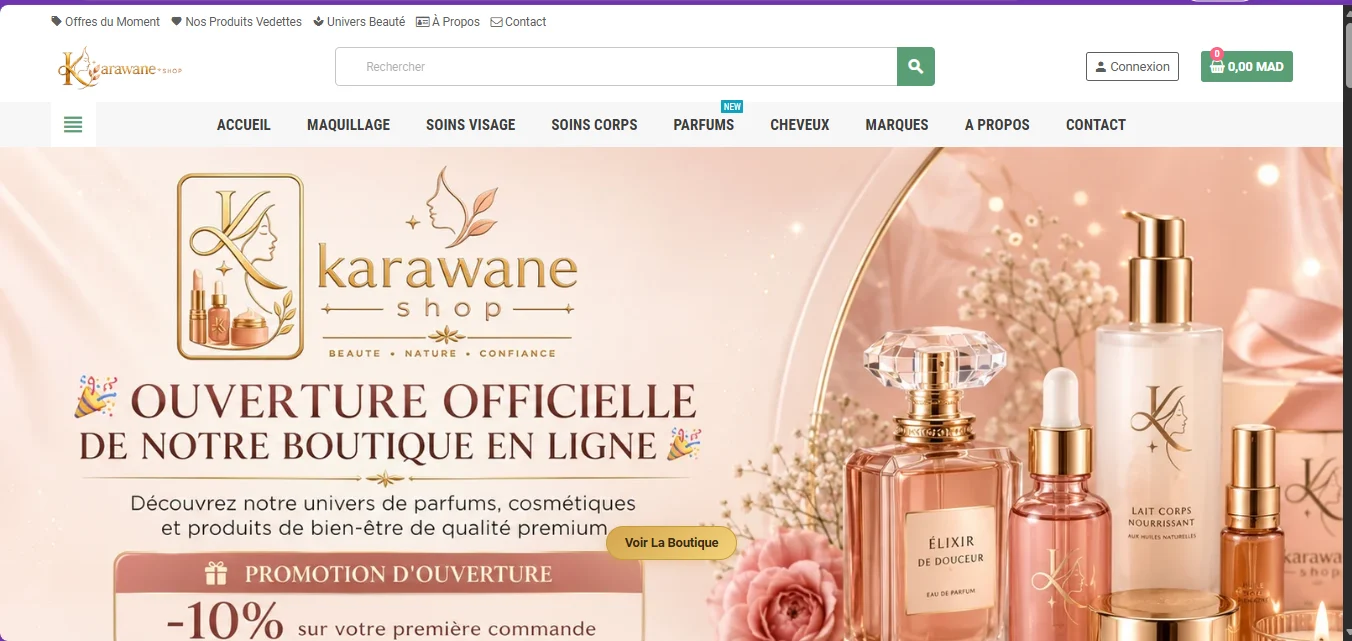The height and width of the screenshot is (641, 1352).
Task: Open the CHEVEUX menu
Action: tap(800, 125)
